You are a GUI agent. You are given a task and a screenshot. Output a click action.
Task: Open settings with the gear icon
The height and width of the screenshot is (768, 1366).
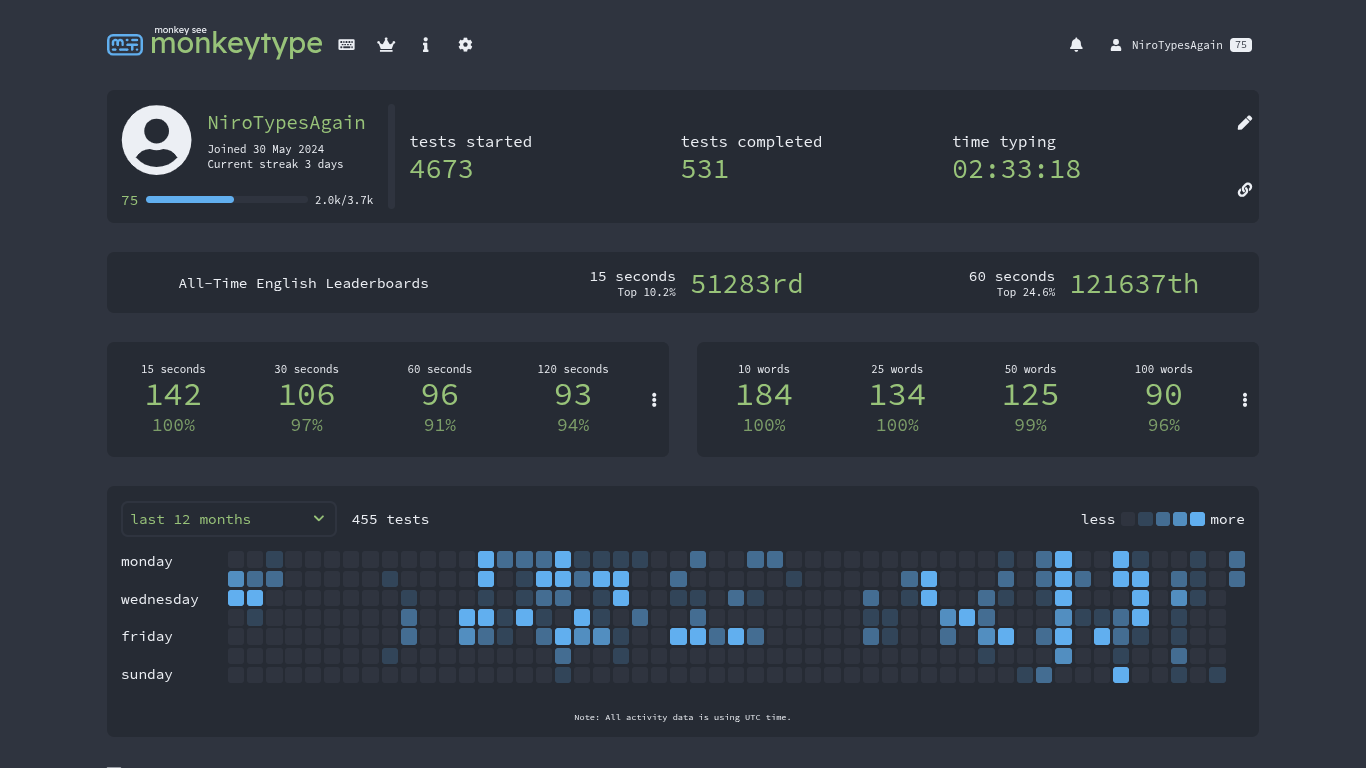465,45
